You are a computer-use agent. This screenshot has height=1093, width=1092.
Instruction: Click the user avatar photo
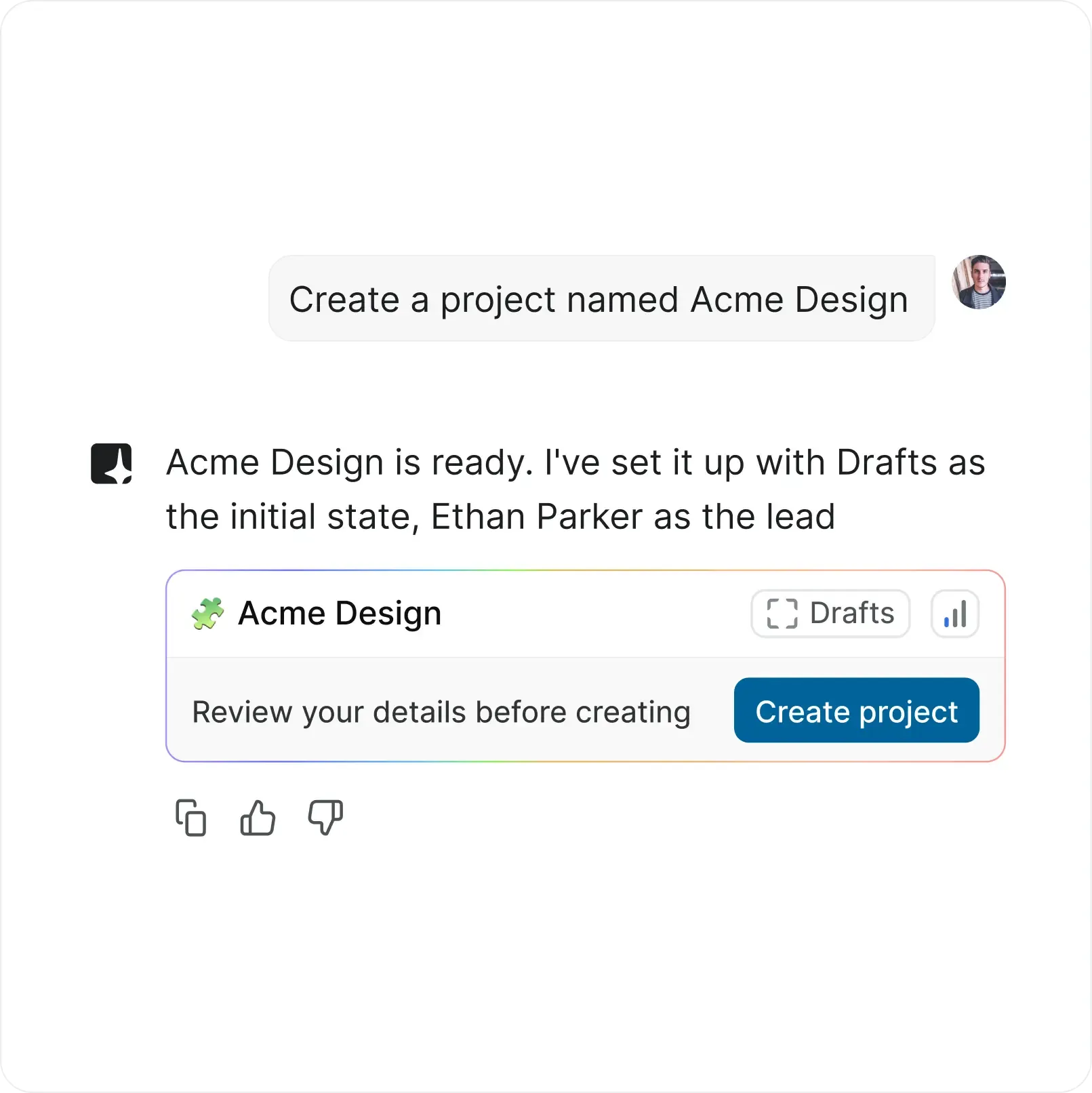pyautogui.click(x=978, y=282)
